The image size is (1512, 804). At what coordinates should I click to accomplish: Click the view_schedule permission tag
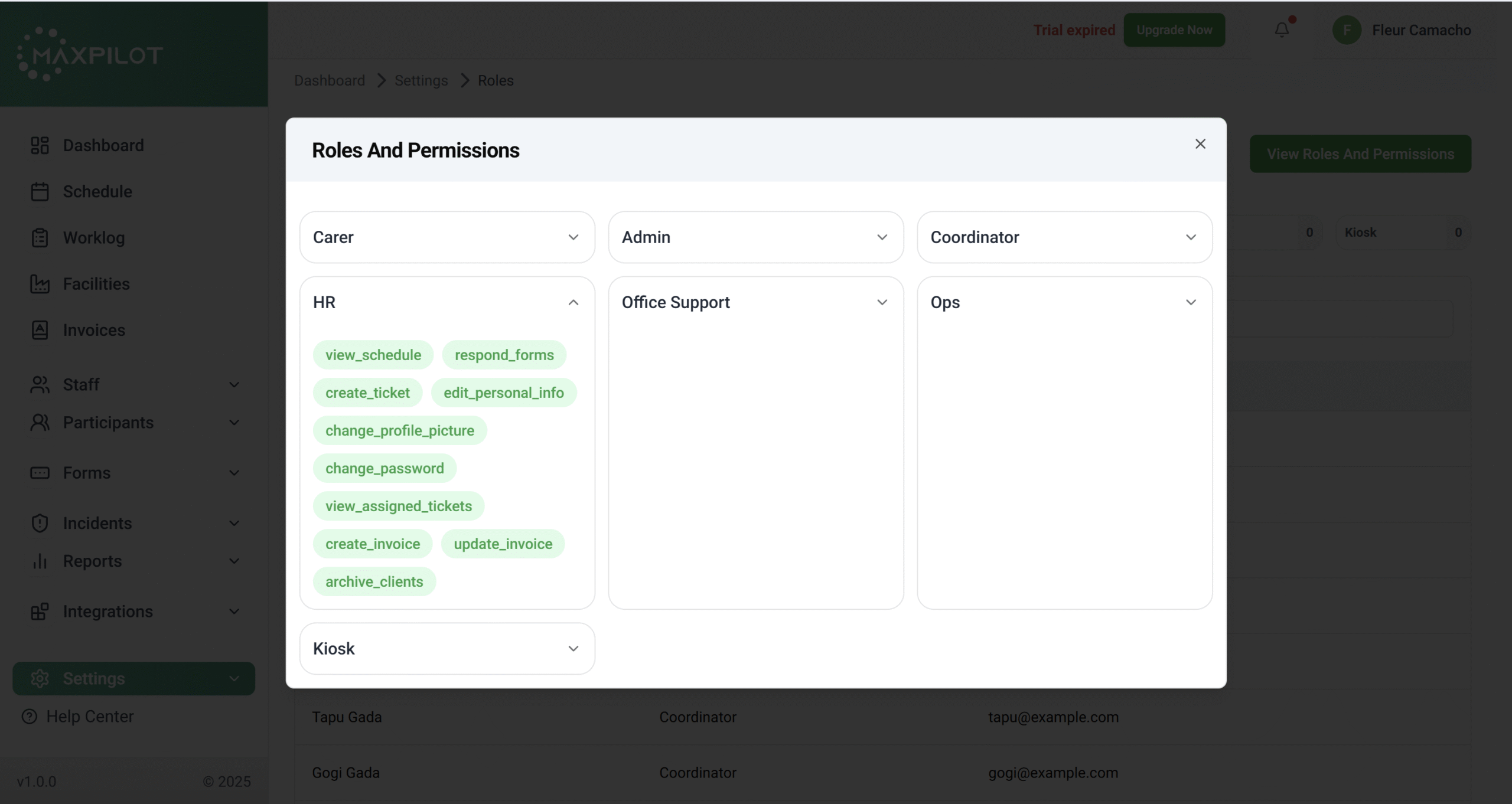[x=373, y=355]
